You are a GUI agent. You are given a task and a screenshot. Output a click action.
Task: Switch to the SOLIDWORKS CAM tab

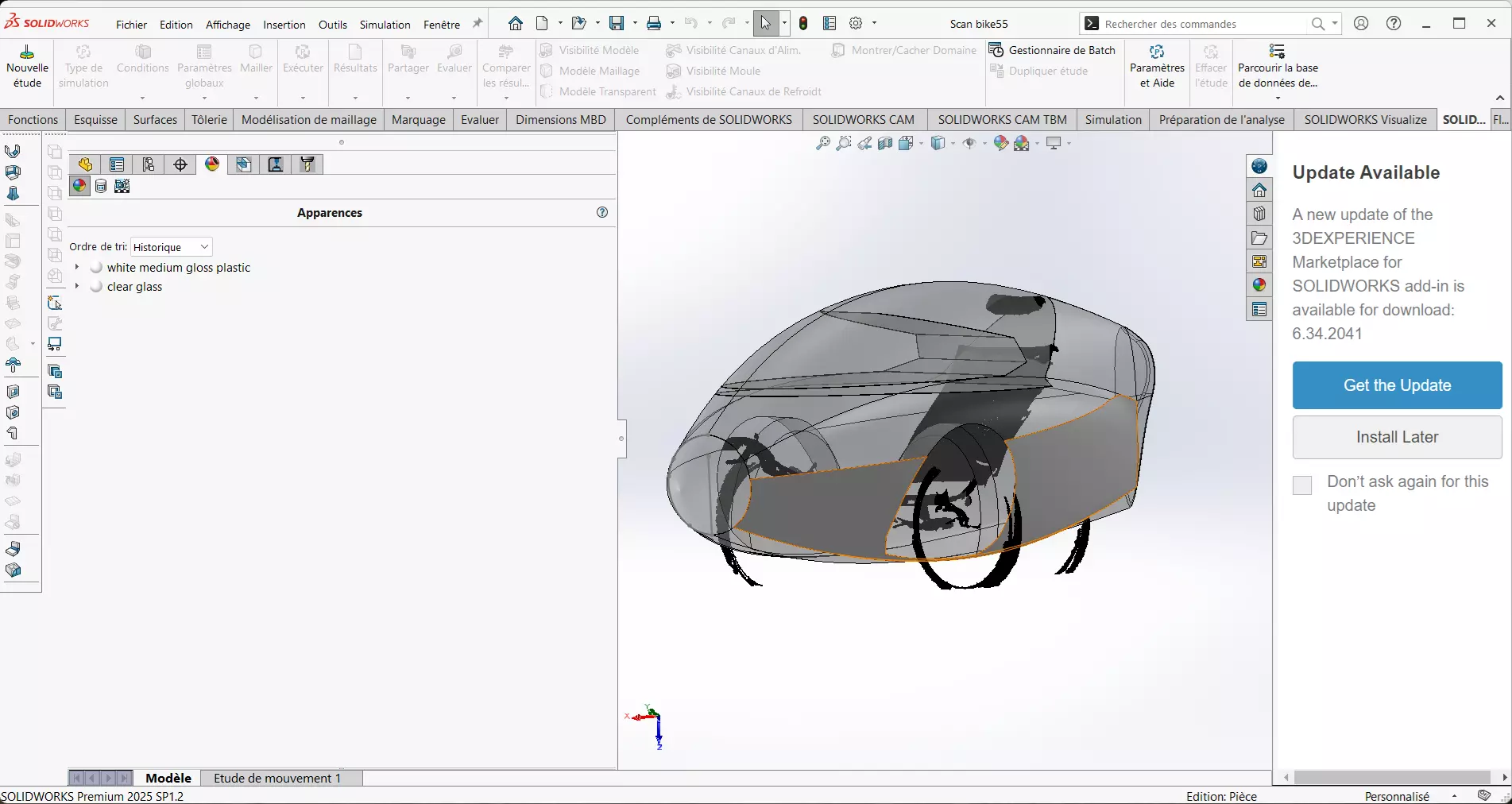coord(863,120)
